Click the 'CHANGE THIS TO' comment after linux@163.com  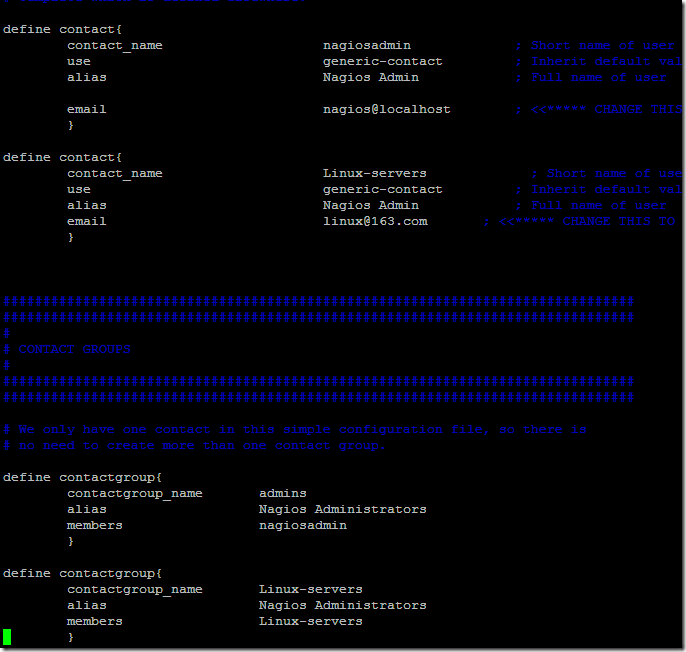(619, 221)
